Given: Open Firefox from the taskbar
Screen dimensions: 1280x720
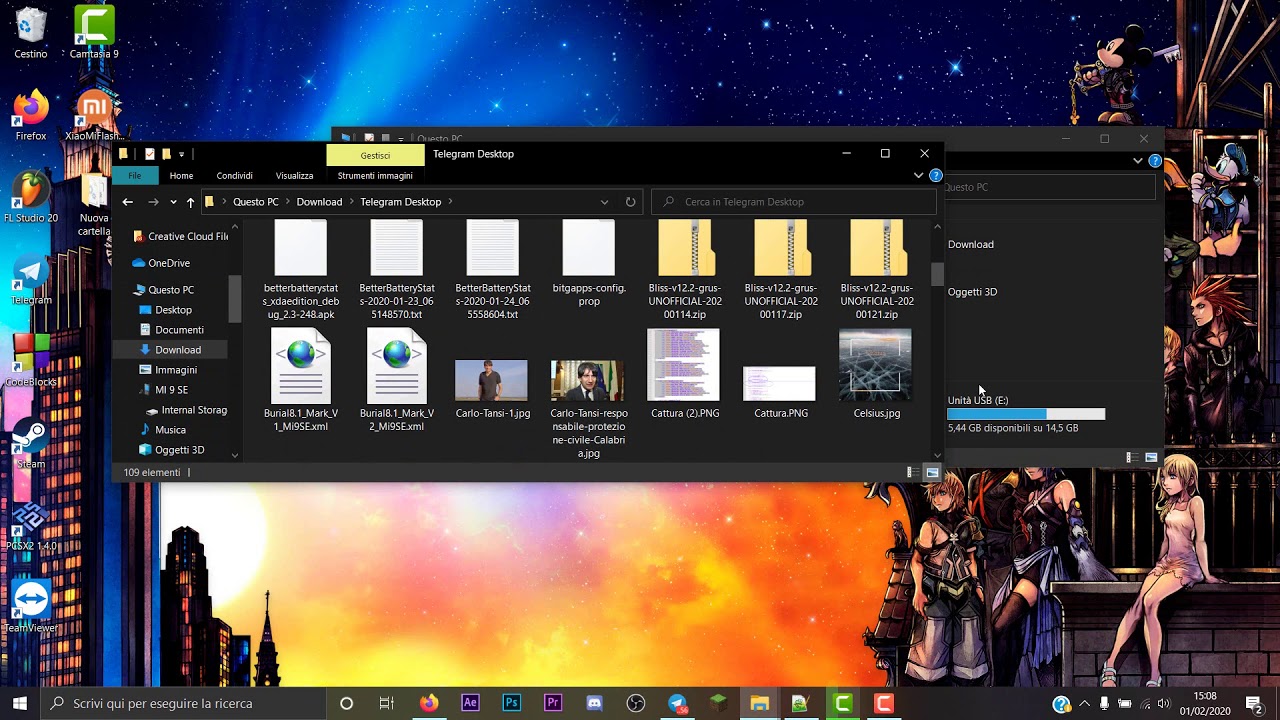Looking at the screenshot, I should coord(429,703).
